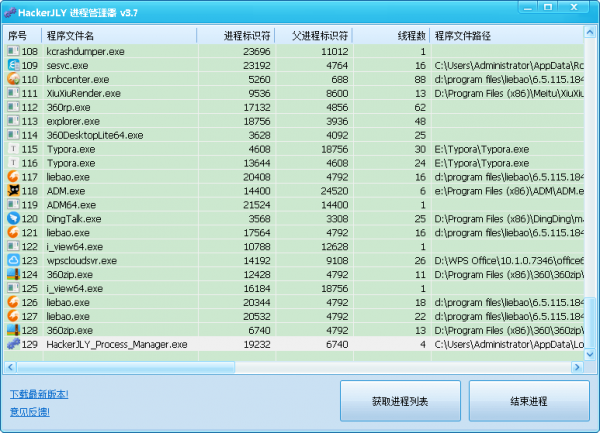600x433 pixels.
Task: Click the ADM.exe cat icon
Action: 13,190
